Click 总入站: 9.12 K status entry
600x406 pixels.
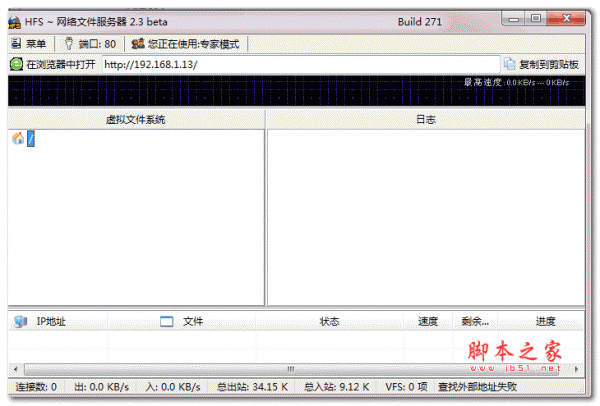click(x=337, y=387)
